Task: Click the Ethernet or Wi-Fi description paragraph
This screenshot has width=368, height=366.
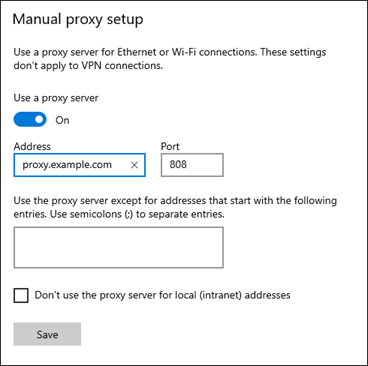Action: coord(170,59)
